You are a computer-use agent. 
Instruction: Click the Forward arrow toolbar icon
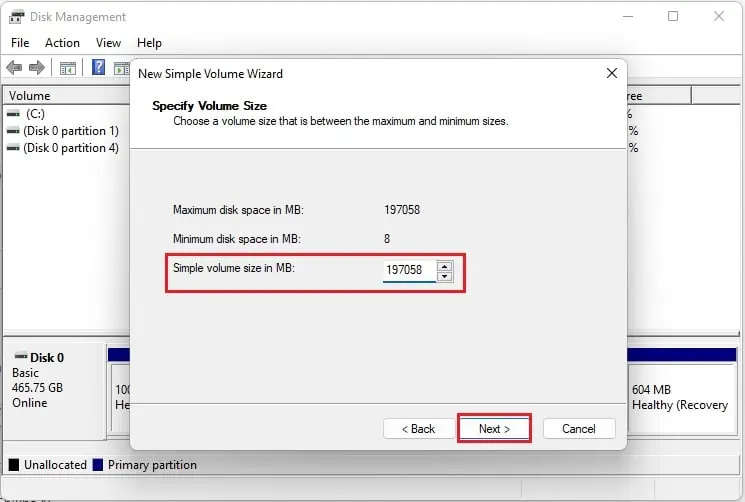(x=37, y=67)
